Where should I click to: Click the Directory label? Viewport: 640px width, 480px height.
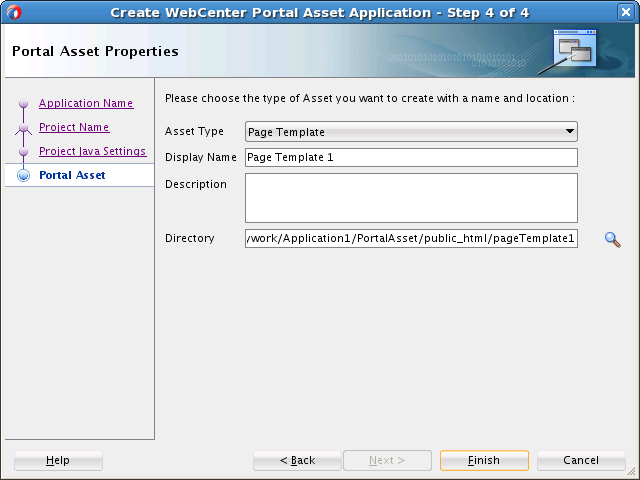[x=189, y=238]
